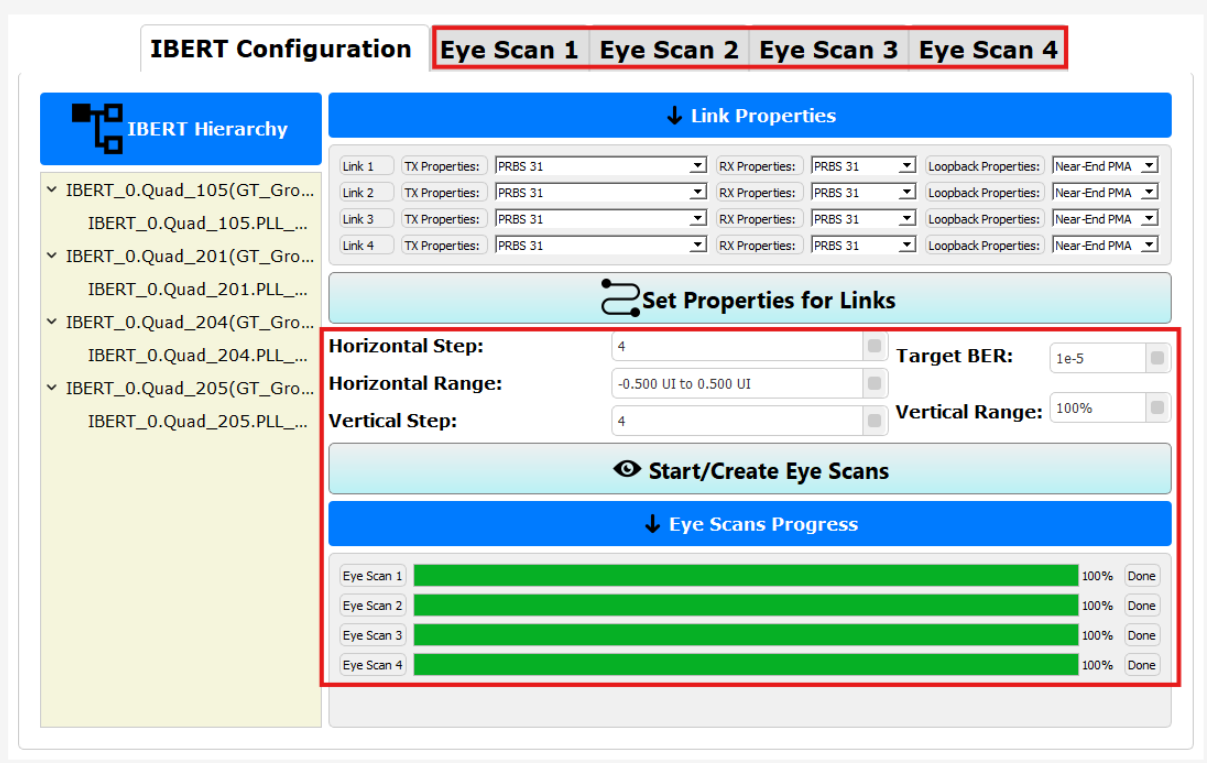Click the Link 3 label button
The image size is (1207, 764).
(x=367, y=218)
